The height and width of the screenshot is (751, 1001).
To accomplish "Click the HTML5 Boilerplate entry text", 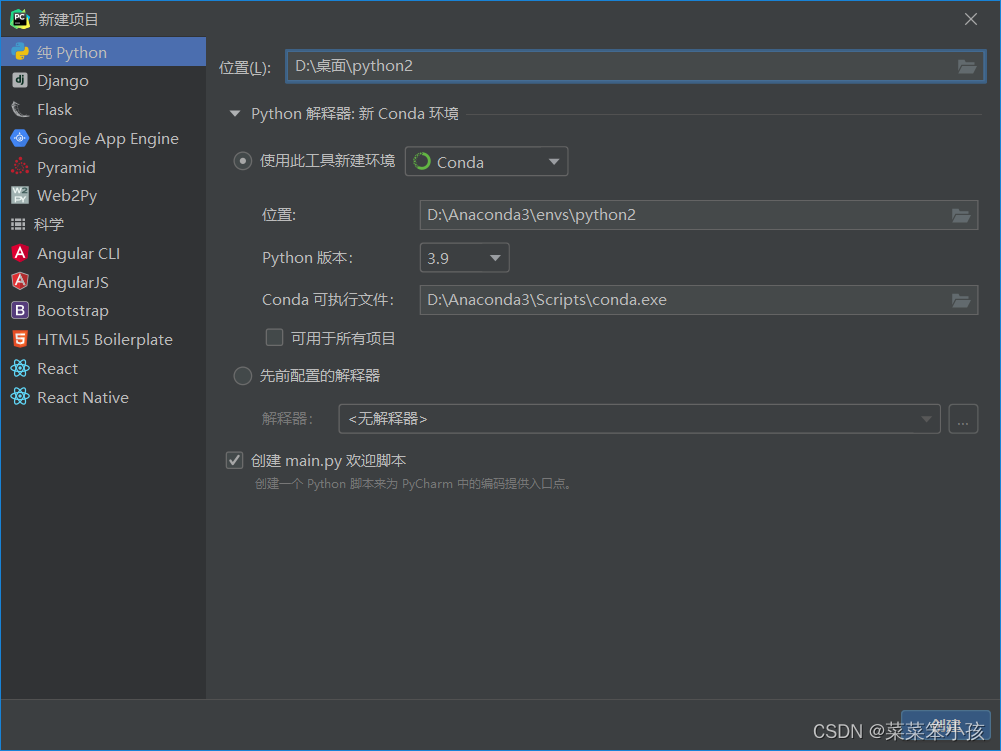I will pyautogui.click(x=105, y=340).
